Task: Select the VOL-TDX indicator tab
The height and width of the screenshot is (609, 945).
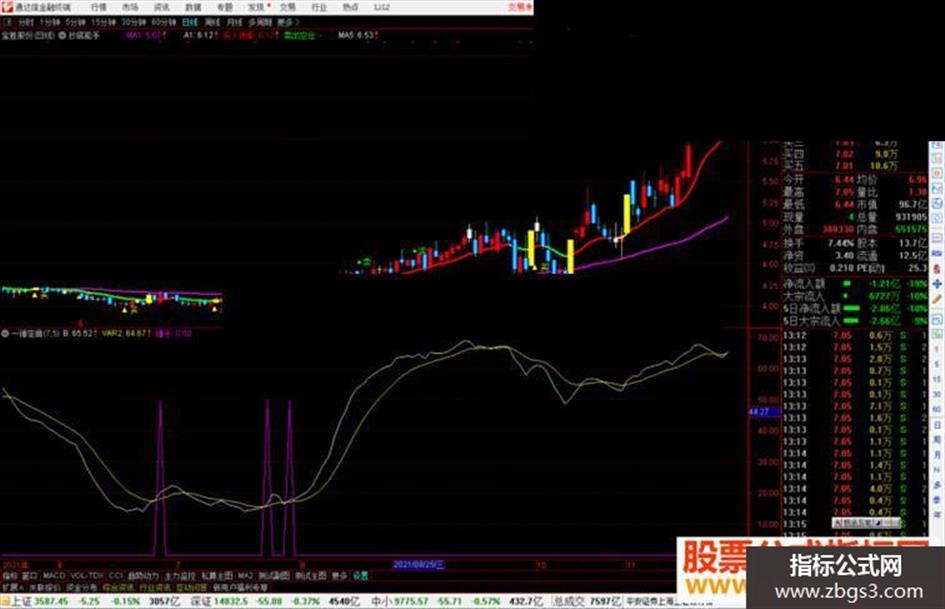Action: (x=87, y=576)
